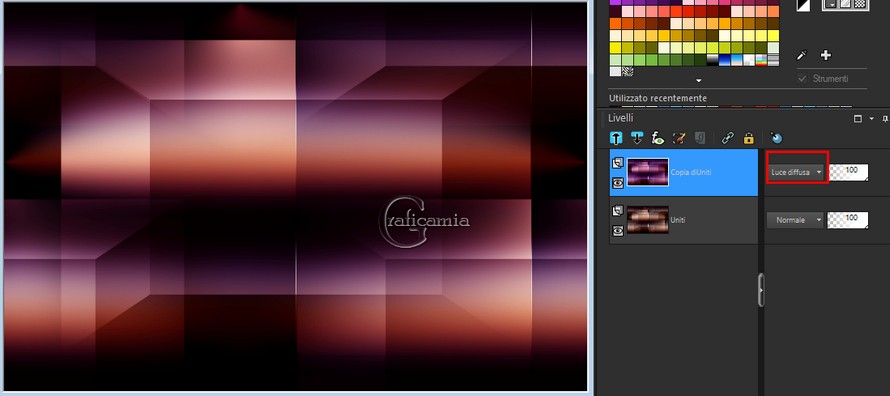The image size is (890, 396).
Task: Click opacity field of Copia diUniti layer
Action: pyautogui.click(x=848, y=172)
